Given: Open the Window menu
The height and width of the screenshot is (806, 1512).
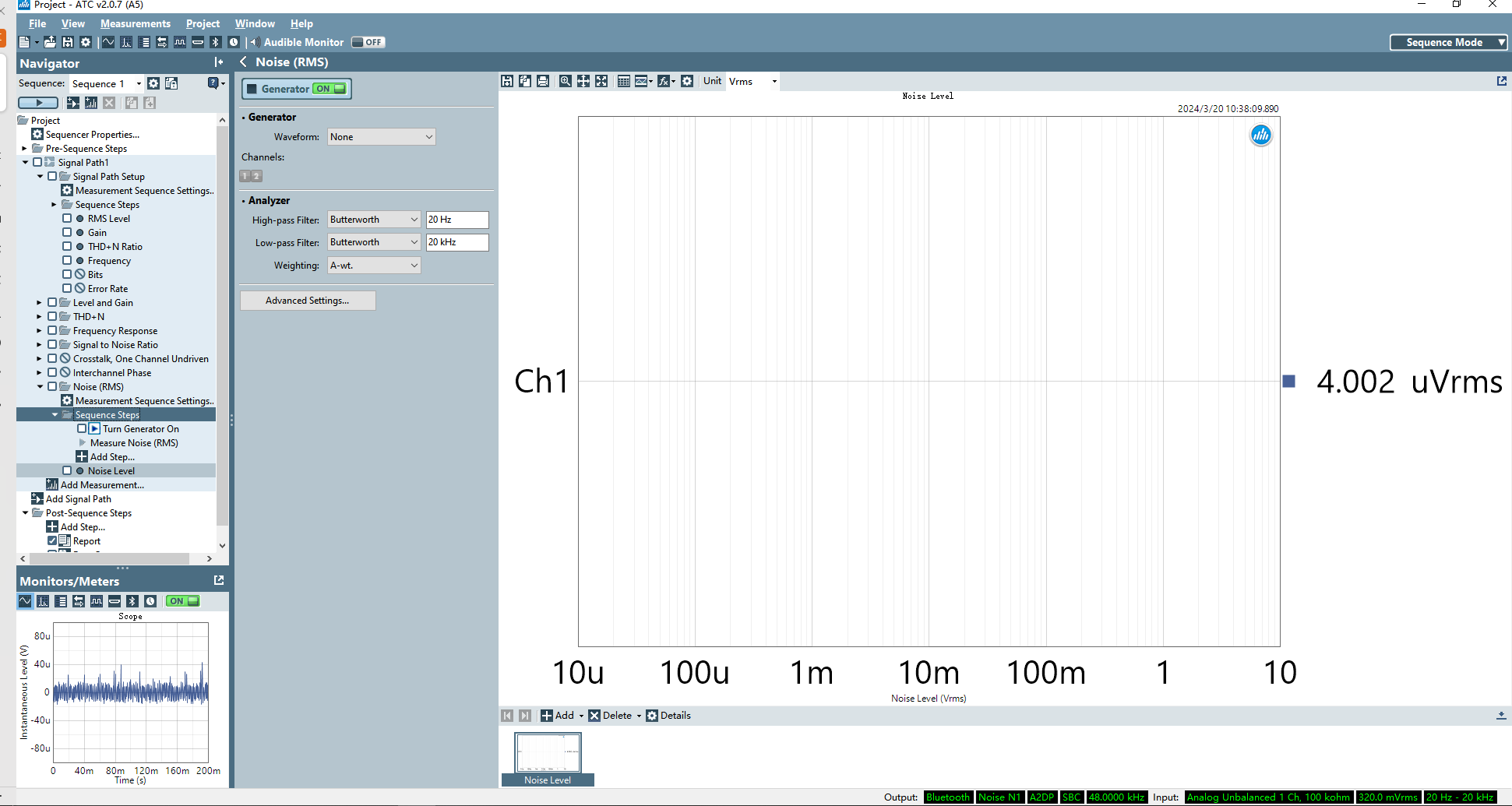Looking at the screenshot, I should click(x=255, y=23).
